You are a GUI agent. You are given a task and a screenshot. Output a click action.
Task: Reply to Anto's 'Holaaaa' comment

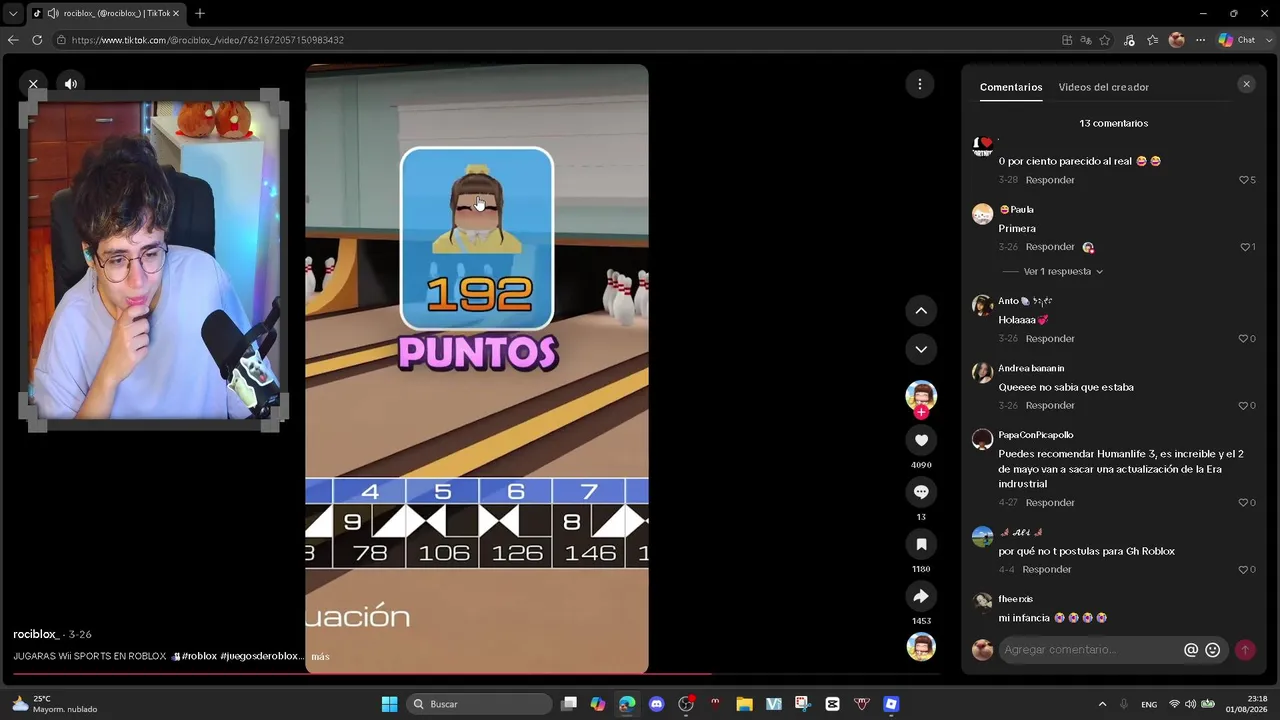1050,339
